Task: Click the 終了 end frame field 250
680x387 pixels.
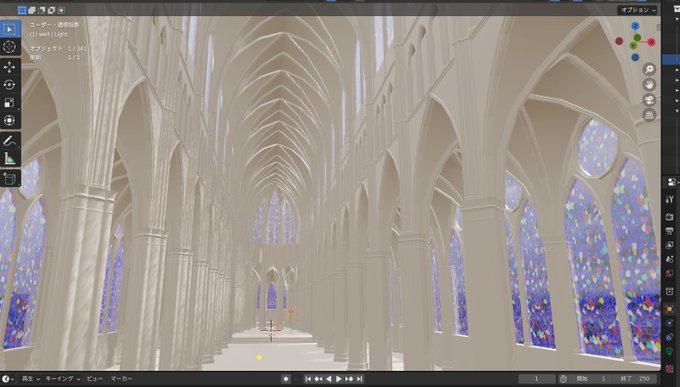Action: 634,379
